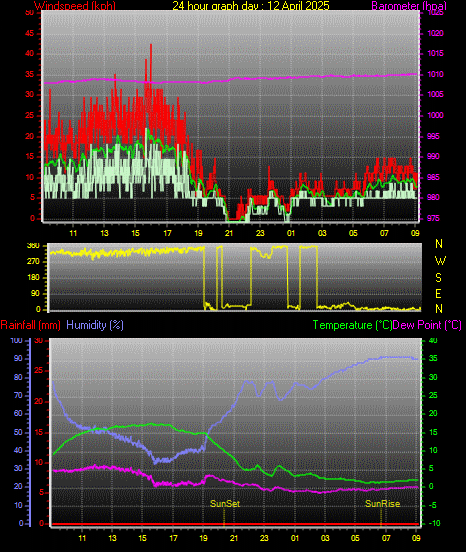Click the 'E' compass direction label

[x=439, y=294]
